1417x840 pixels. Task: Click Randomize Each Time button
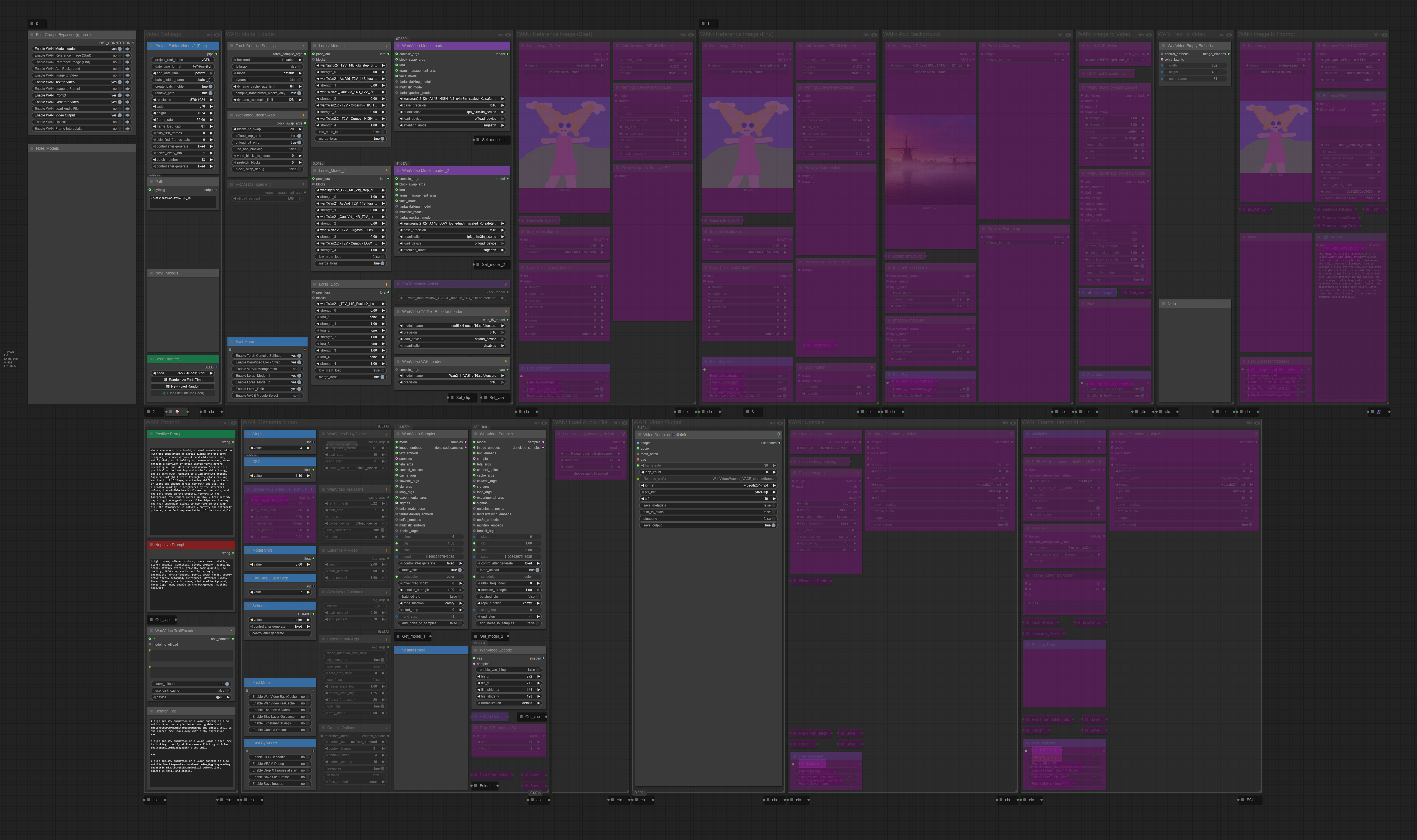183,380
